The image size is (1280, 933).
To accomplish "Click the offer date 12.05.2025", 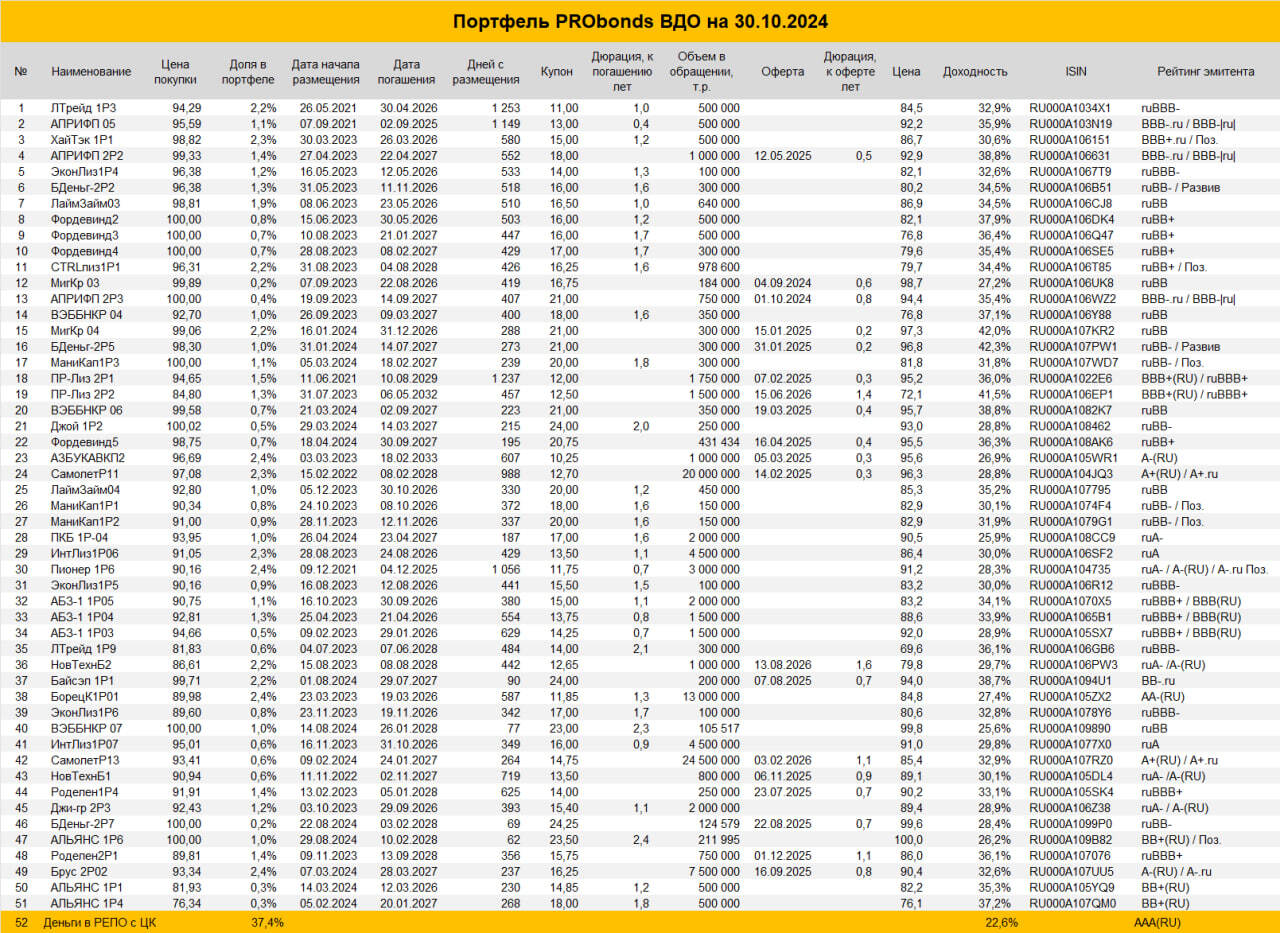I will [782, 155].
